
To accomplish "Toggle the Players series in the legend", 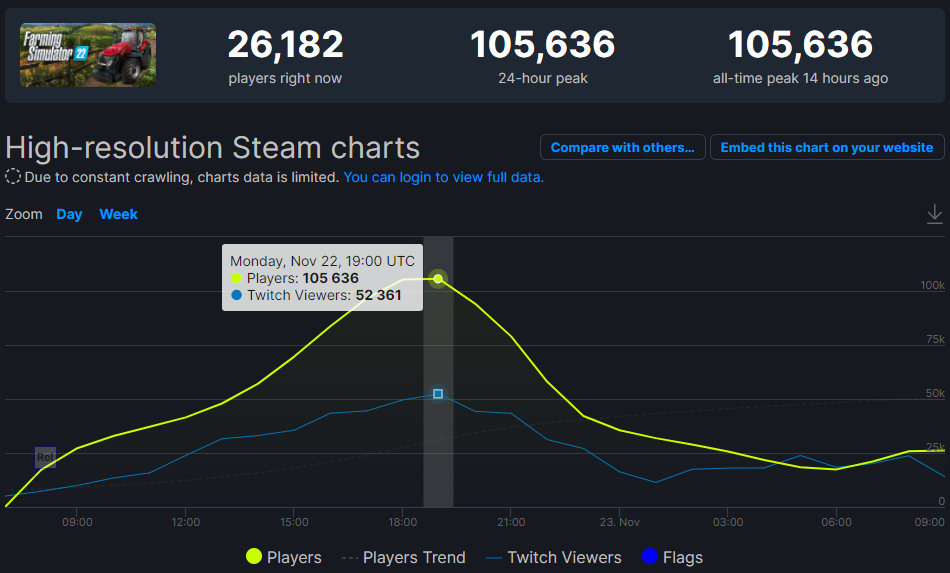I will click(284, 557).
